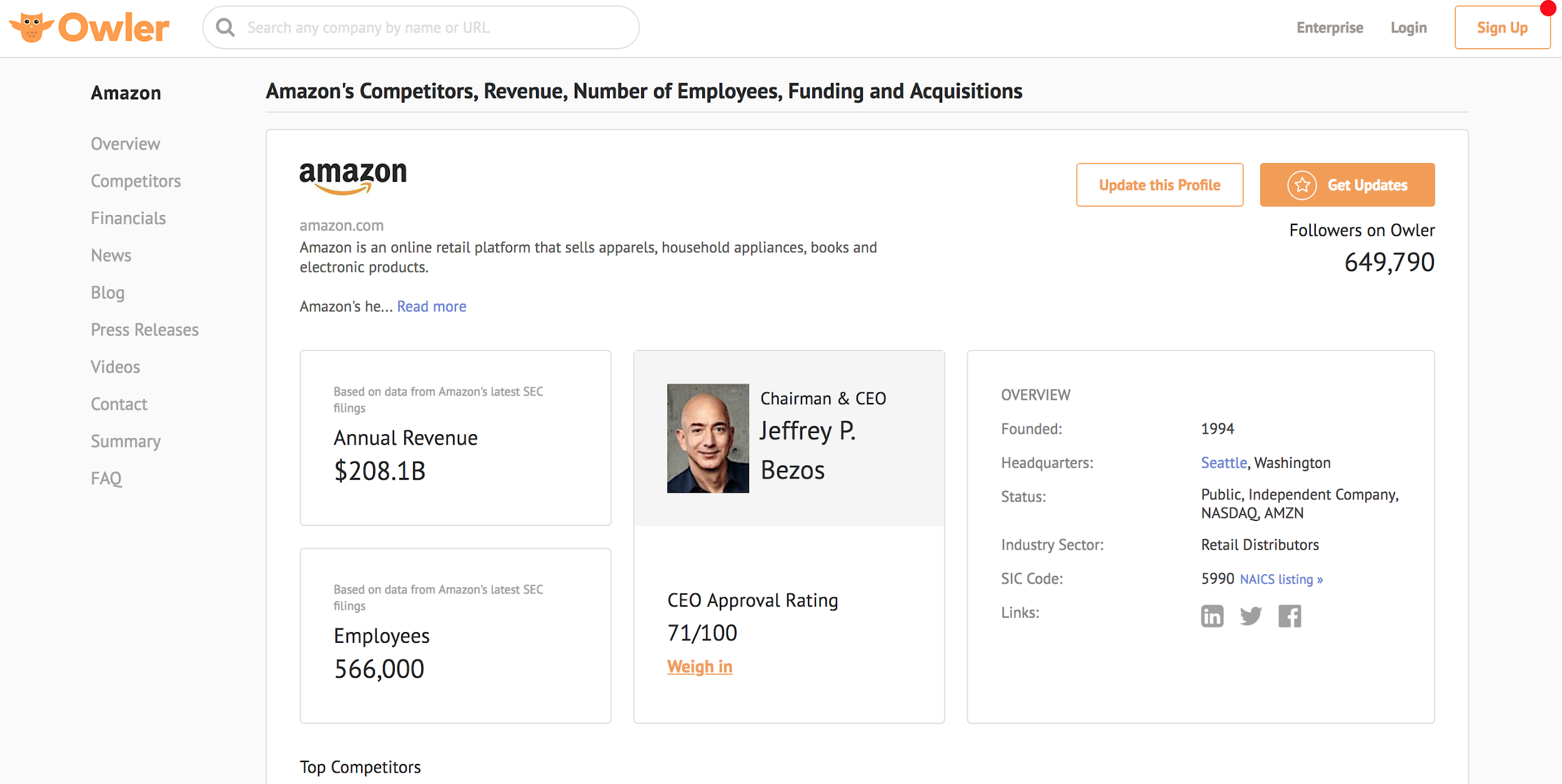Screen dimensions: 1562x784
Task: Click the search magnifier icon
Action: 225,27
